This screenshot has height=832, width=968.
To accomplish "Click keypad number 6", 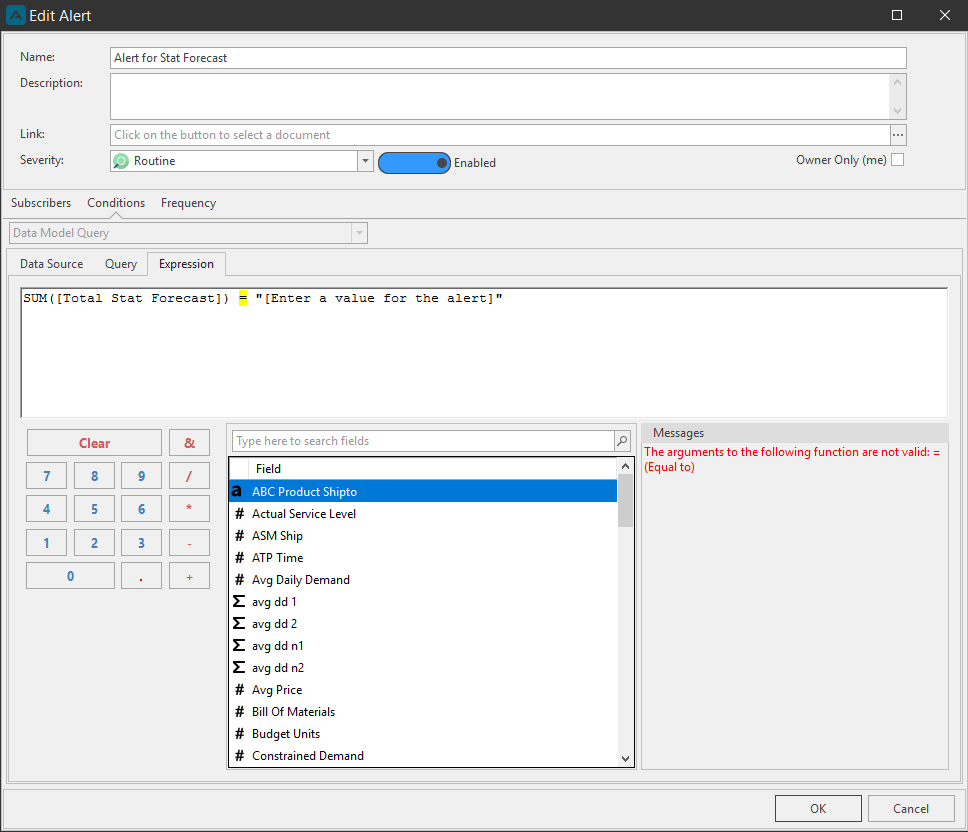I will pos(141,509).
